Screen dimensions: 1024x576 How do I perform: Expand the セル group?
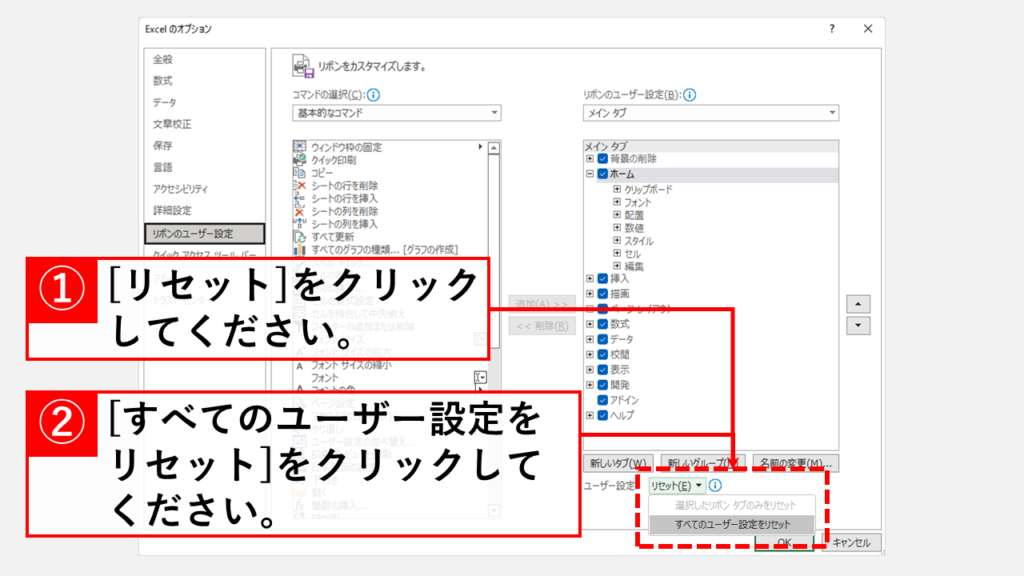pos(616,253)
